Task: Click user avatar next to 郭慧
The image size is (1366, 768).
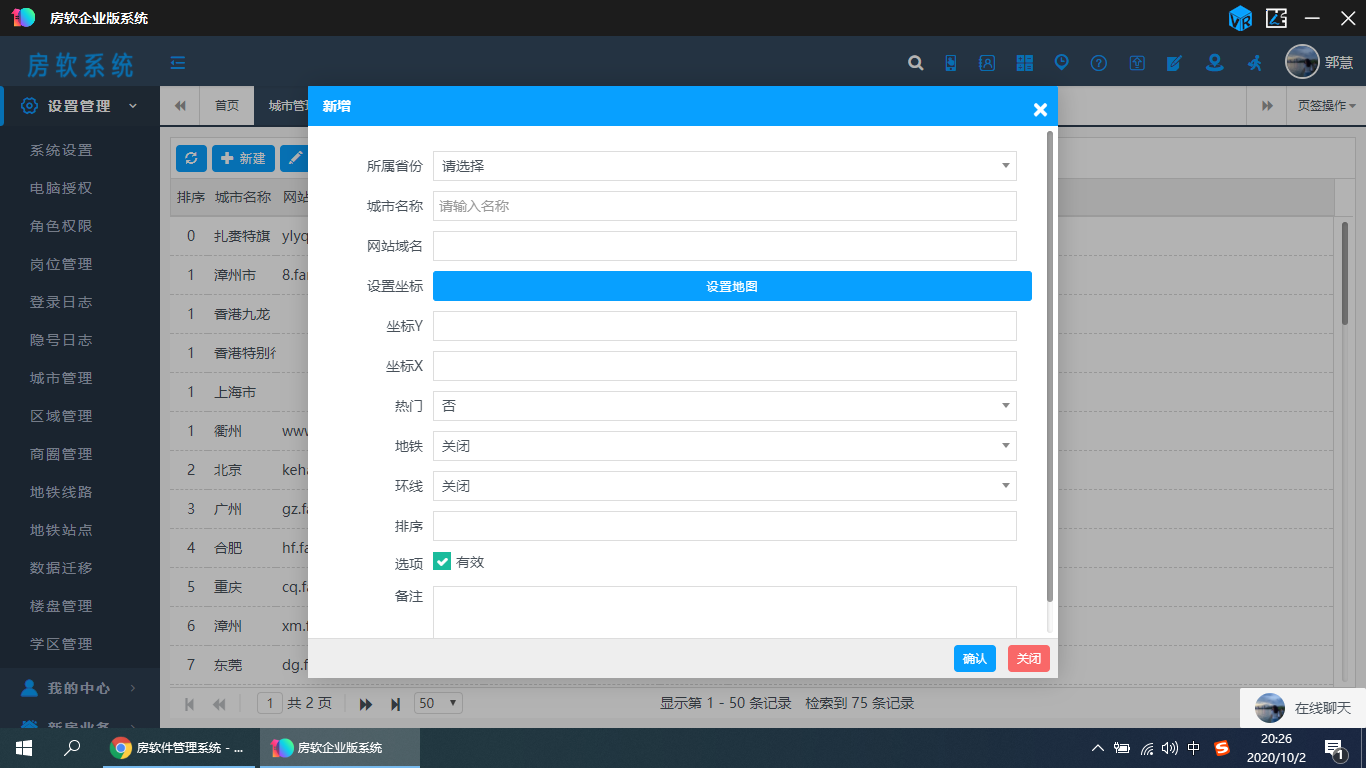Action: pyautogui.click(x=1302, y=62)
